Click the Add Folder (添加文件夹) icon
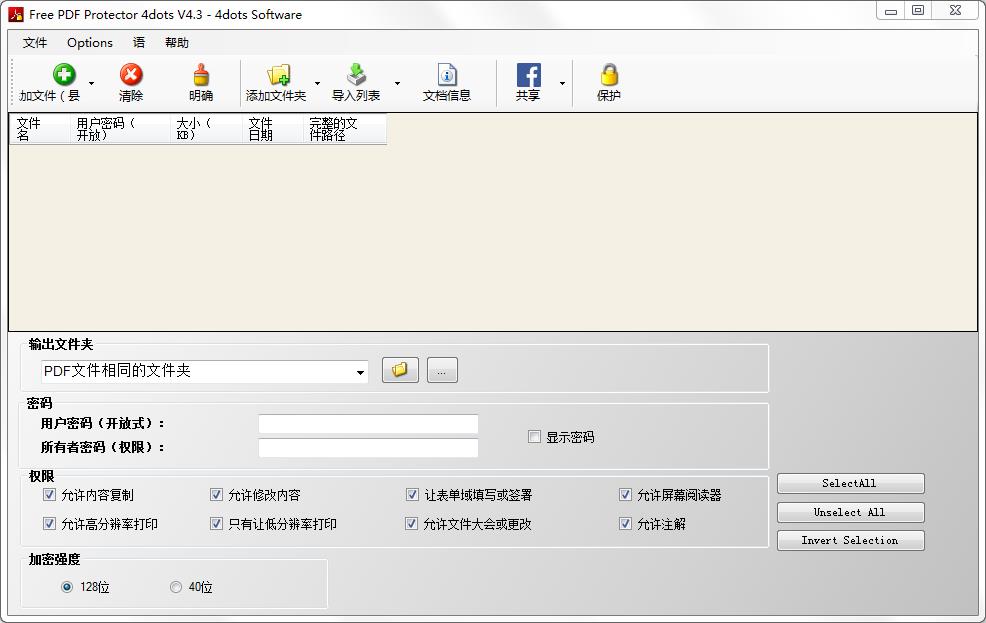This screenshot has height=623, width=986. pos(279,75)
